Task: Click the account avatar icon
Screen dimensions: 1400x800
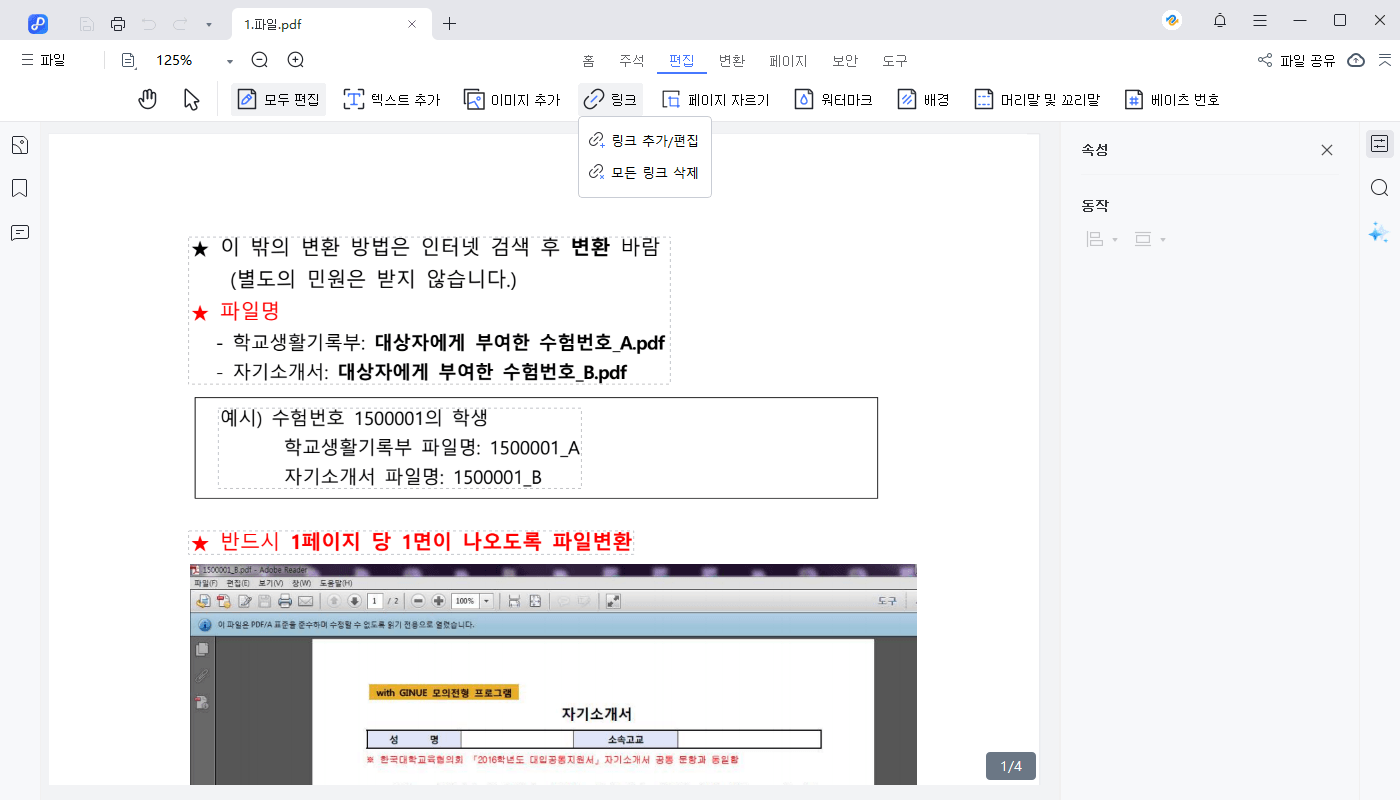Action: (1173, 20)
